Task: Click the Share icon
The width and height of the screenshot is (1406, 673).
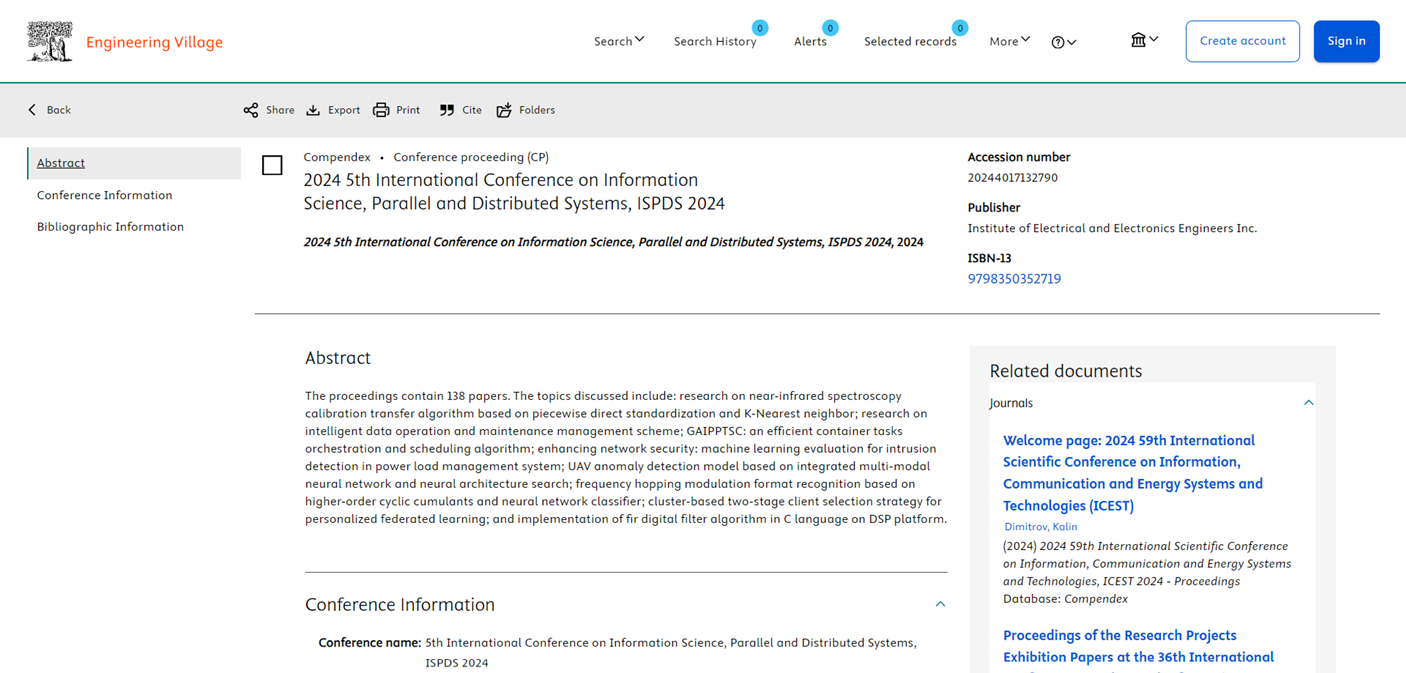Action: (251, 110)
